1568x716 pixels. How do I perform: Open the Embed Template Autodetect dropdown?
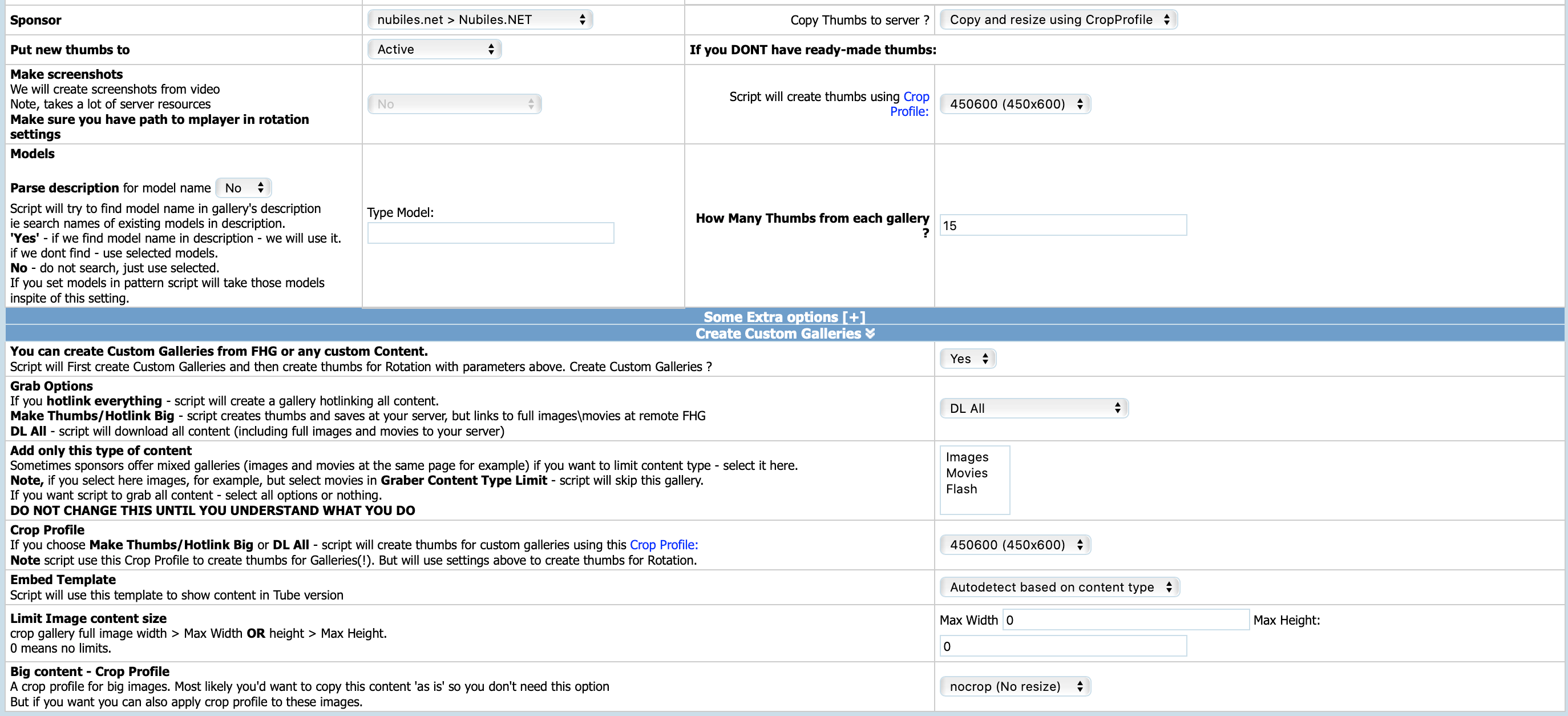click(x=1060, y=587)
